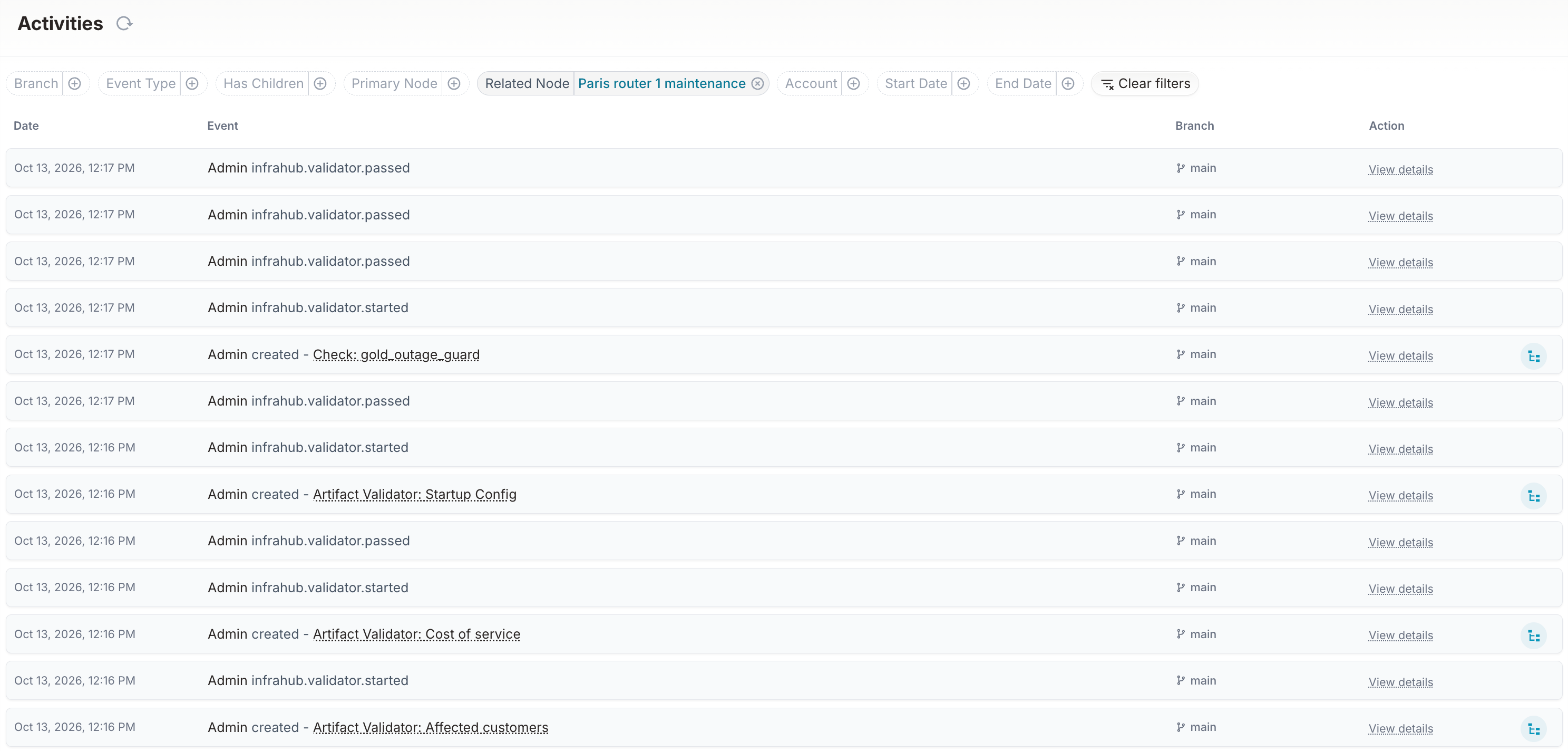Open the End Date filter

1068,84
